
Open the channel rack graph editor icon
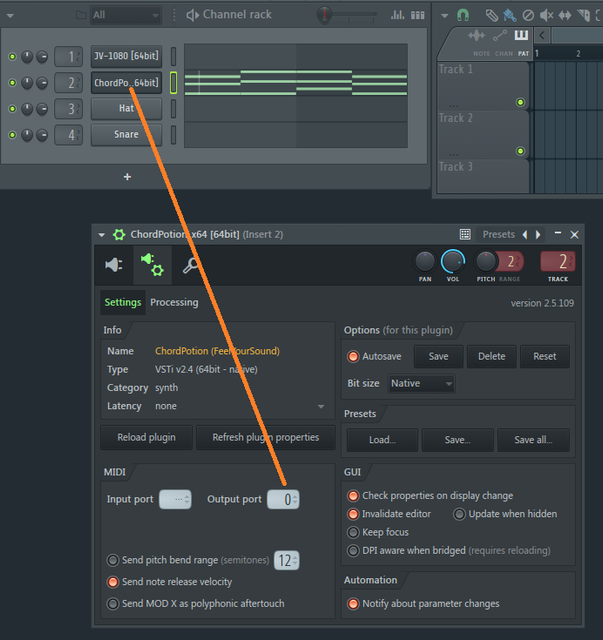tap(397, 15)
